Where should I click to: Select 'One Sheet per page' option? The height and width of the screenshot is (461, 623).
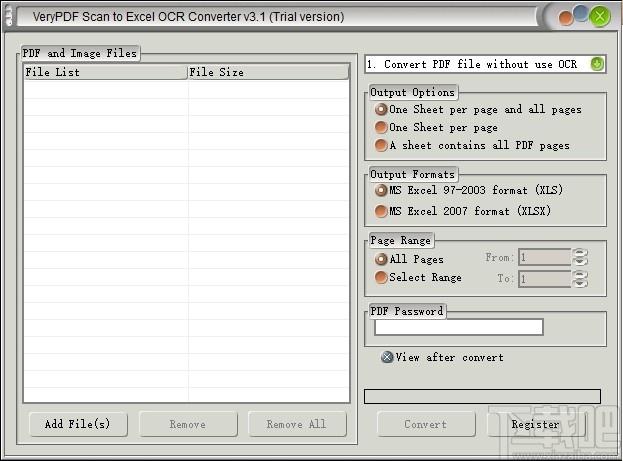pyautogui.click(x=436, y=128)
